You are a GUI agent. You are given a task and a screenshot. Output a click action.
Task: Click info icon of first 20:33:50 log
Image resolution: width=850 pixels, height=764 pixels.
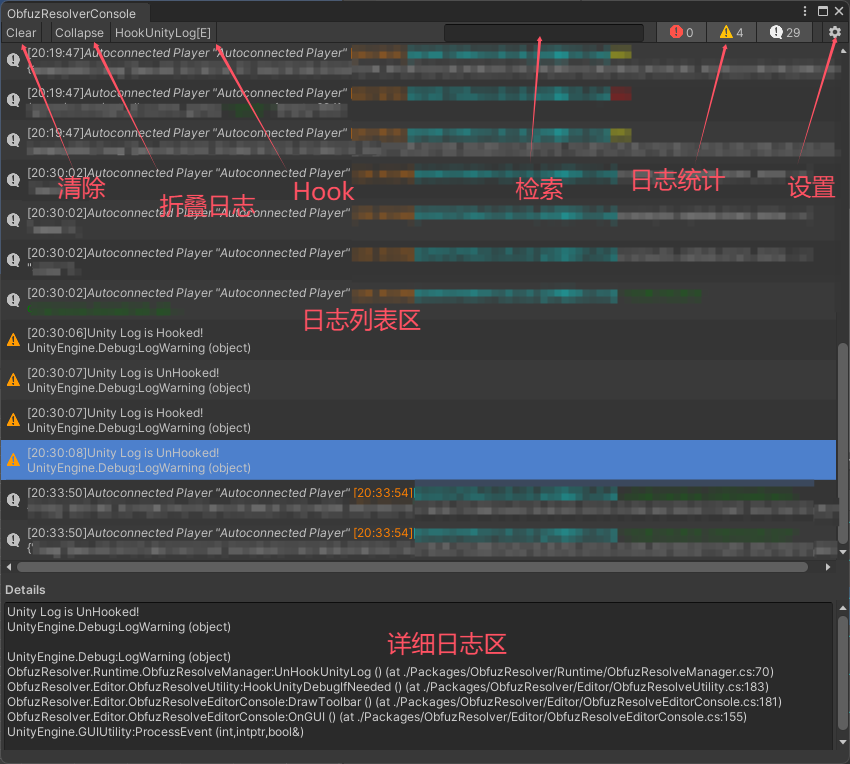pos(13,500)
